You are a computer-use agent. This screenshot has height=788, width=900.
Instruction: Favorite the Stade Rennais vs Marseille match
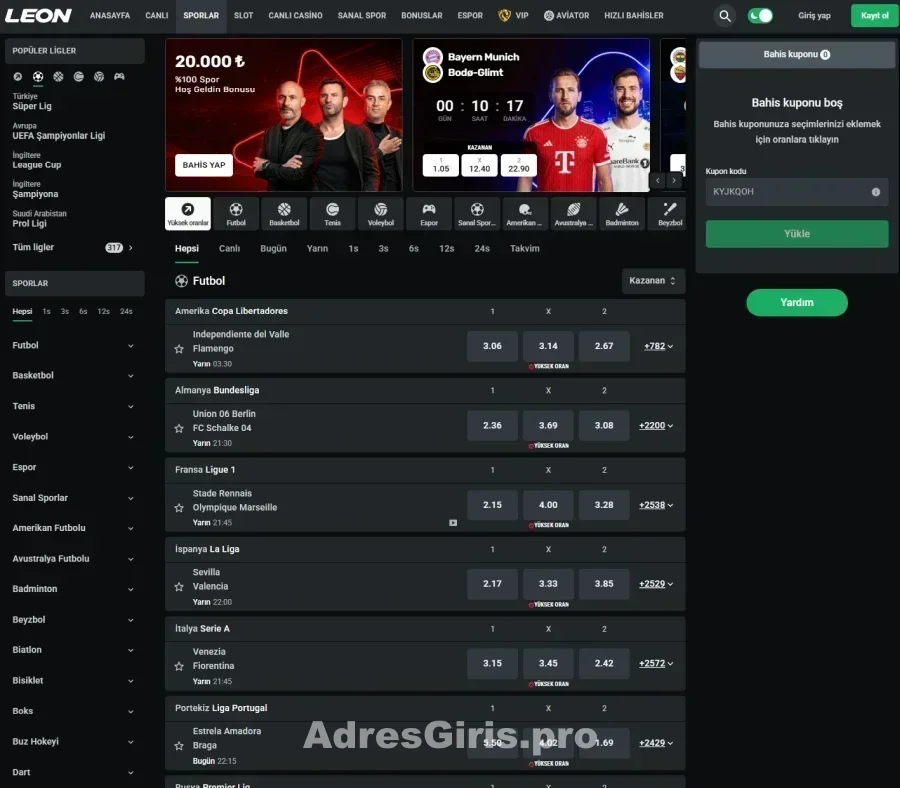pyautogui.click(x=179, y=508)
